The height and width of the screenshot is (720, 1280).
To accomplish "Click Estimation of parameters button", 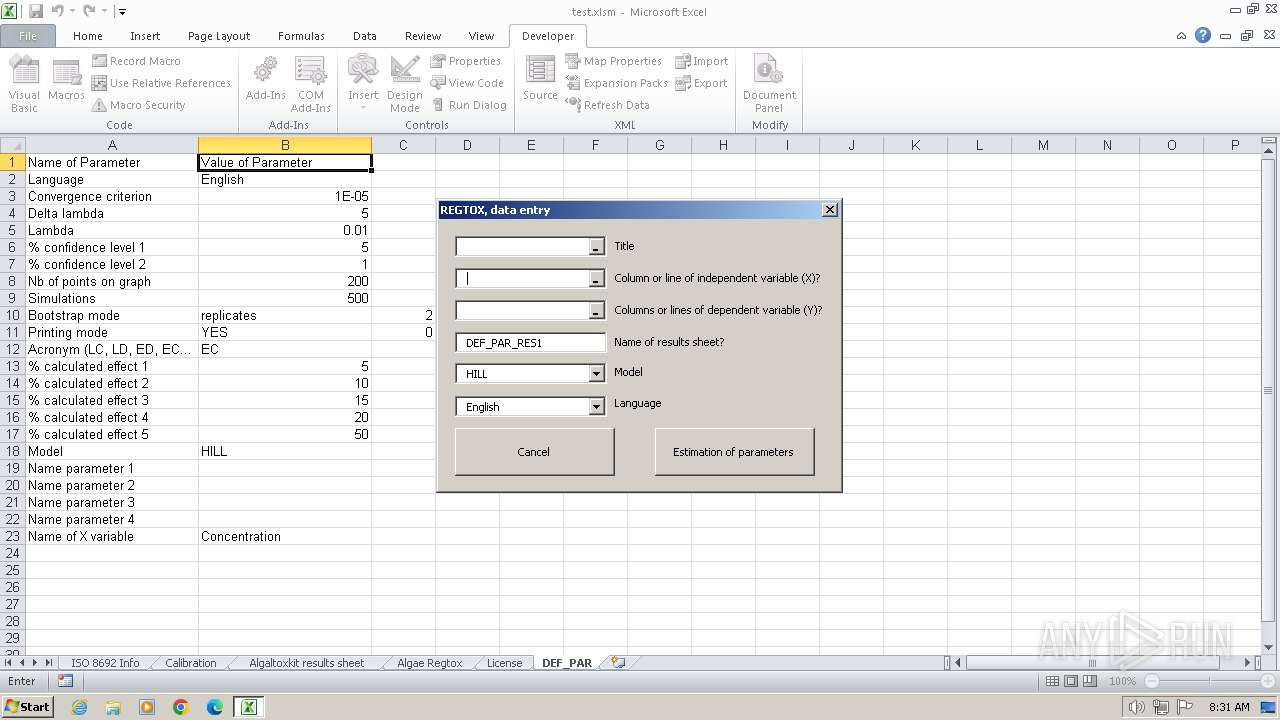I will click(x=733, y=452).
